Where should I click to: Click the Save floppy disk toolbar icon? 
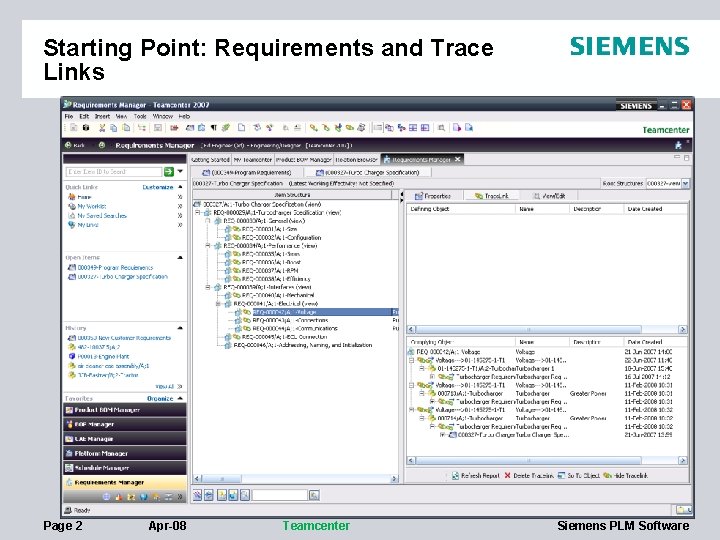tap(158, 128)
